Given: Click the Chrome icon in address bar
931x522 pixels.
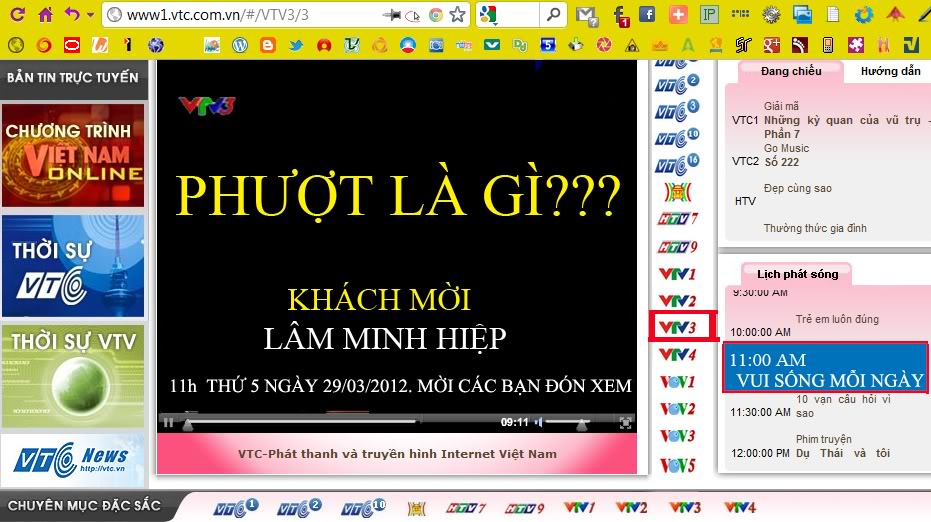Looking at the screenshot, I should [436, 15].
